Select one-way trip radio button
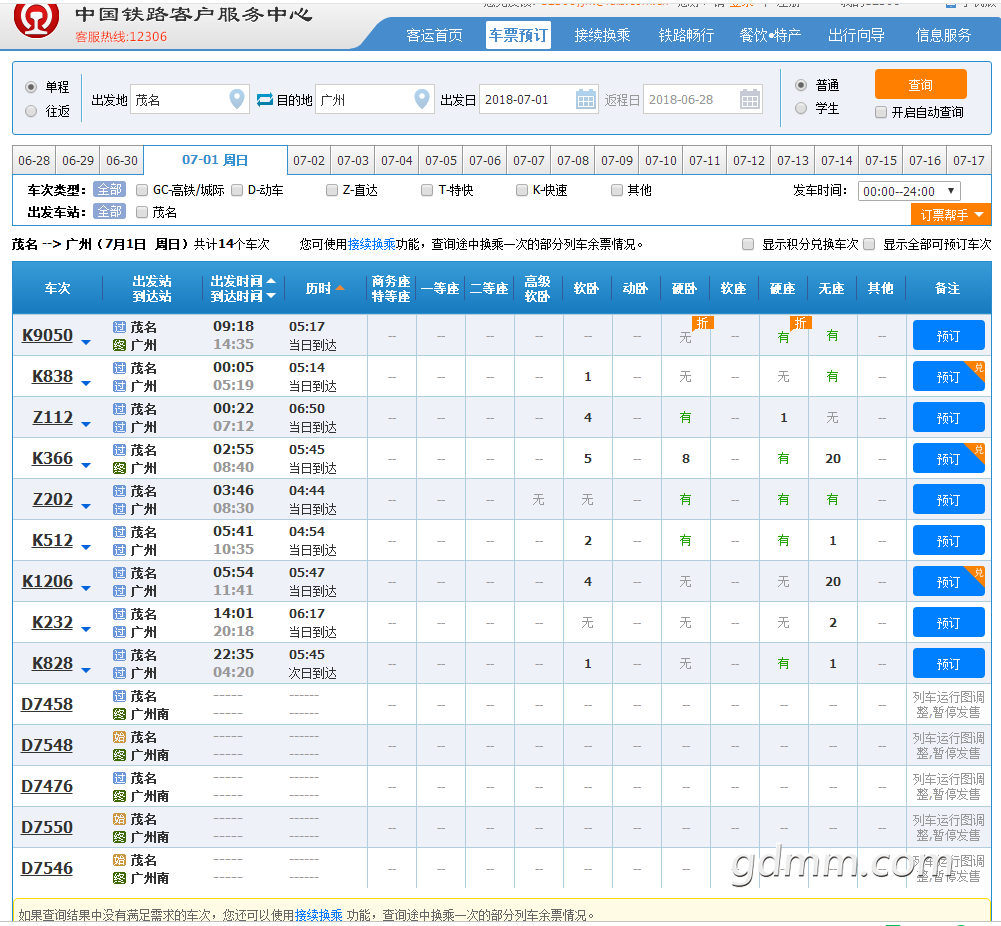Viewport: 1001px width, 926px height. point(31,87)
